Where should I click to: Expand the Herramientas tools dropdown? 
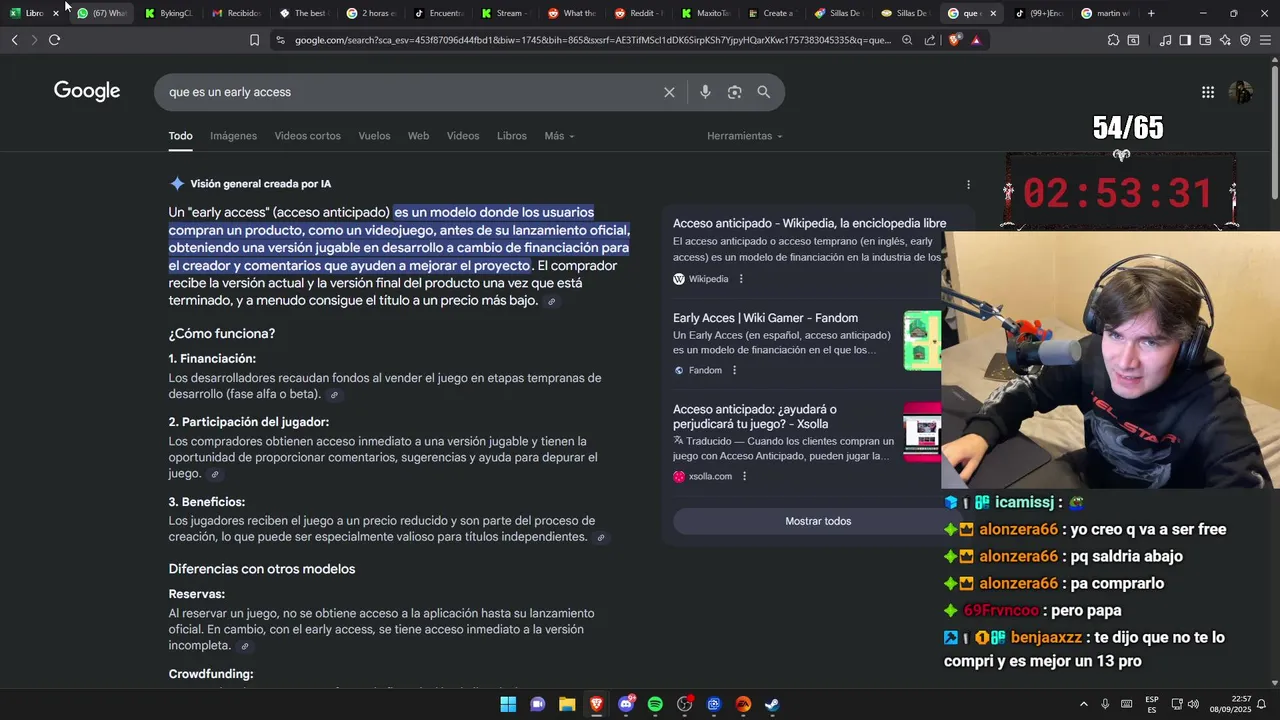744,136
